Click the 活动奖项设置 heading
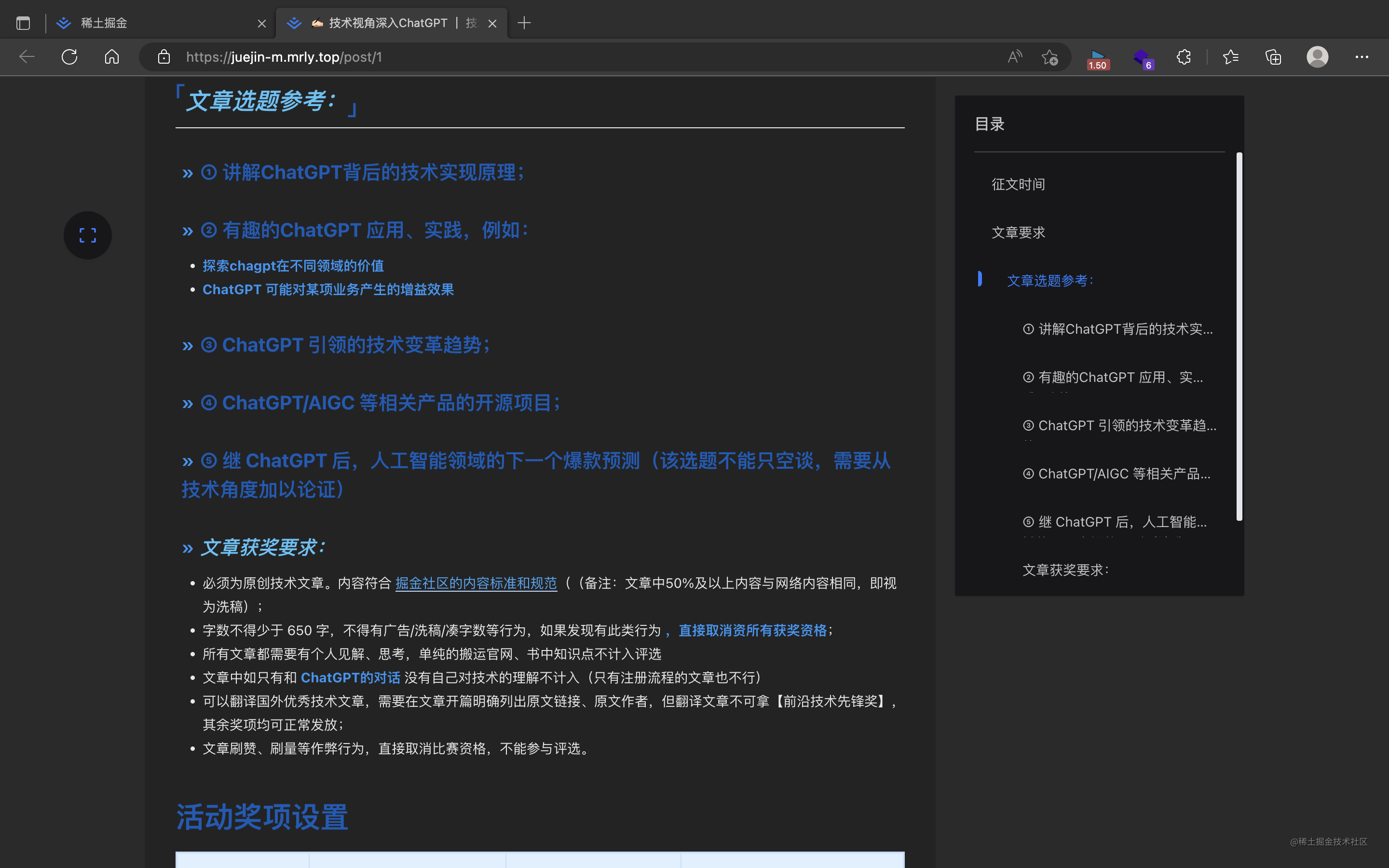The width and height of the screenshot is (1389, 868). (262, 817)
